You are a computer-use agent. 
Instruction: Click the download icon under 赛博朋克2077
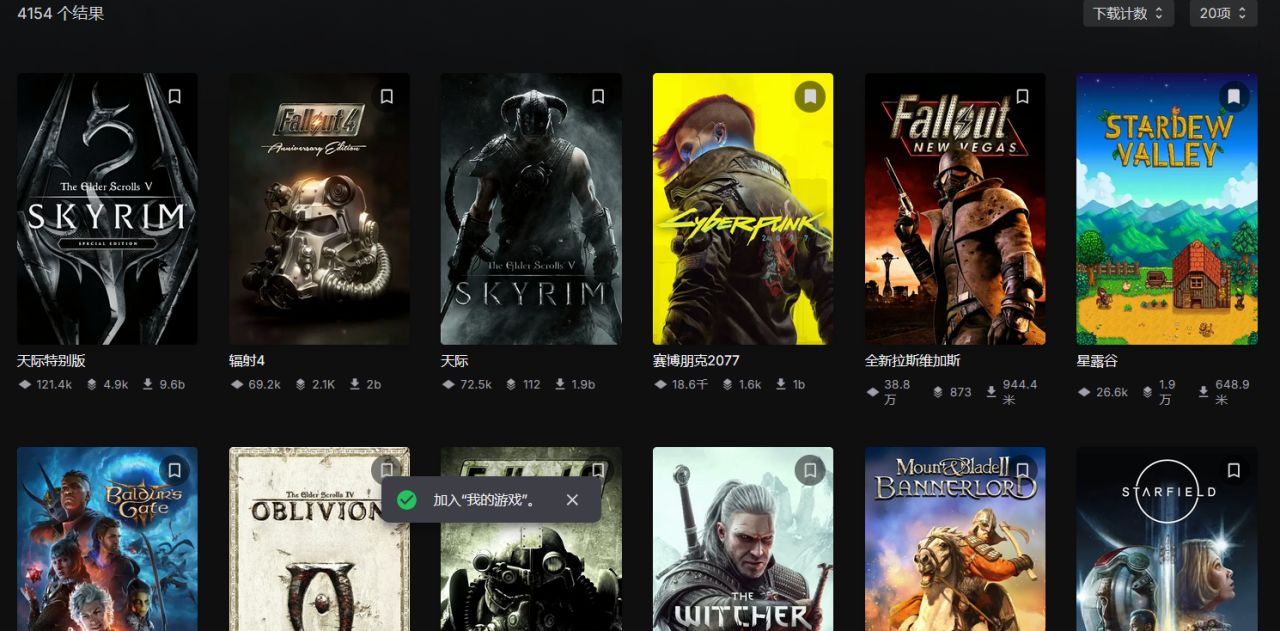tap(780, 385)
